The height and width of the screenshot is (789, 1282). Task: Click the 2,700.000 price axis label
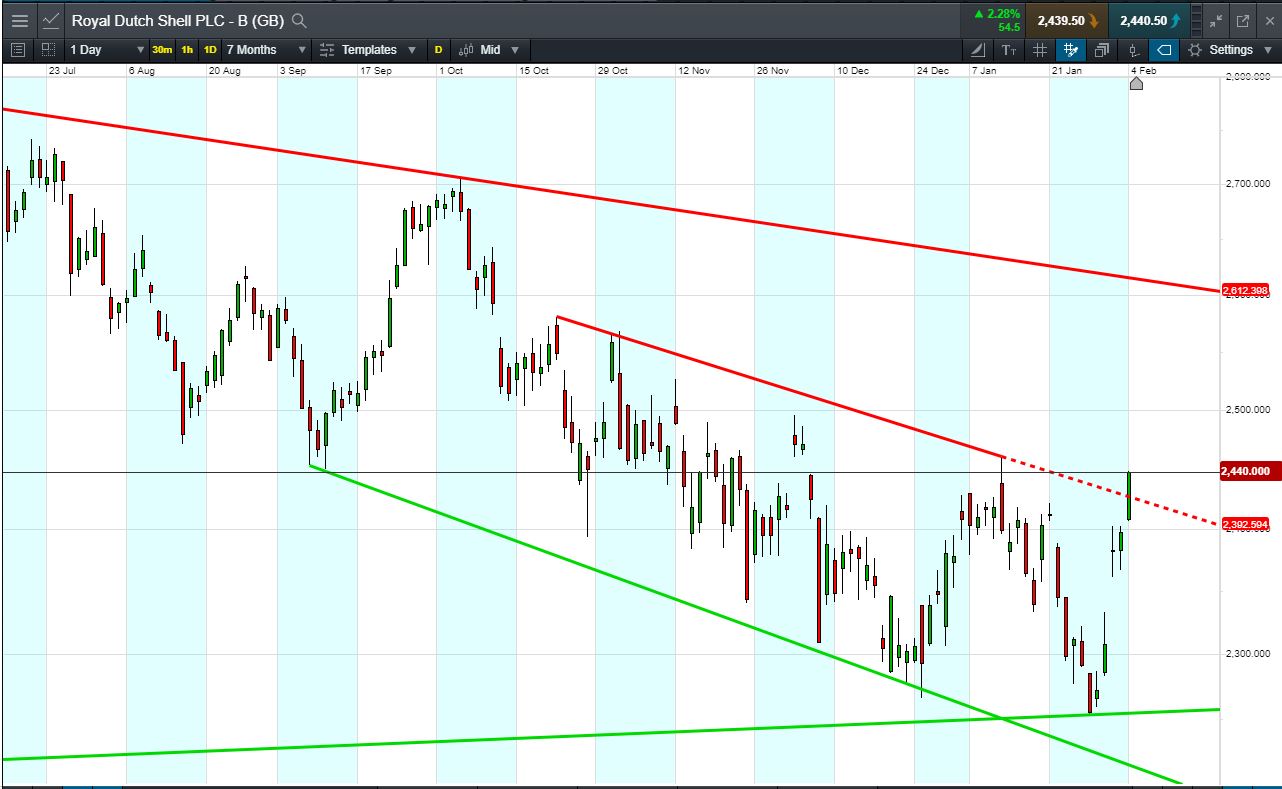coord(1248,183)
